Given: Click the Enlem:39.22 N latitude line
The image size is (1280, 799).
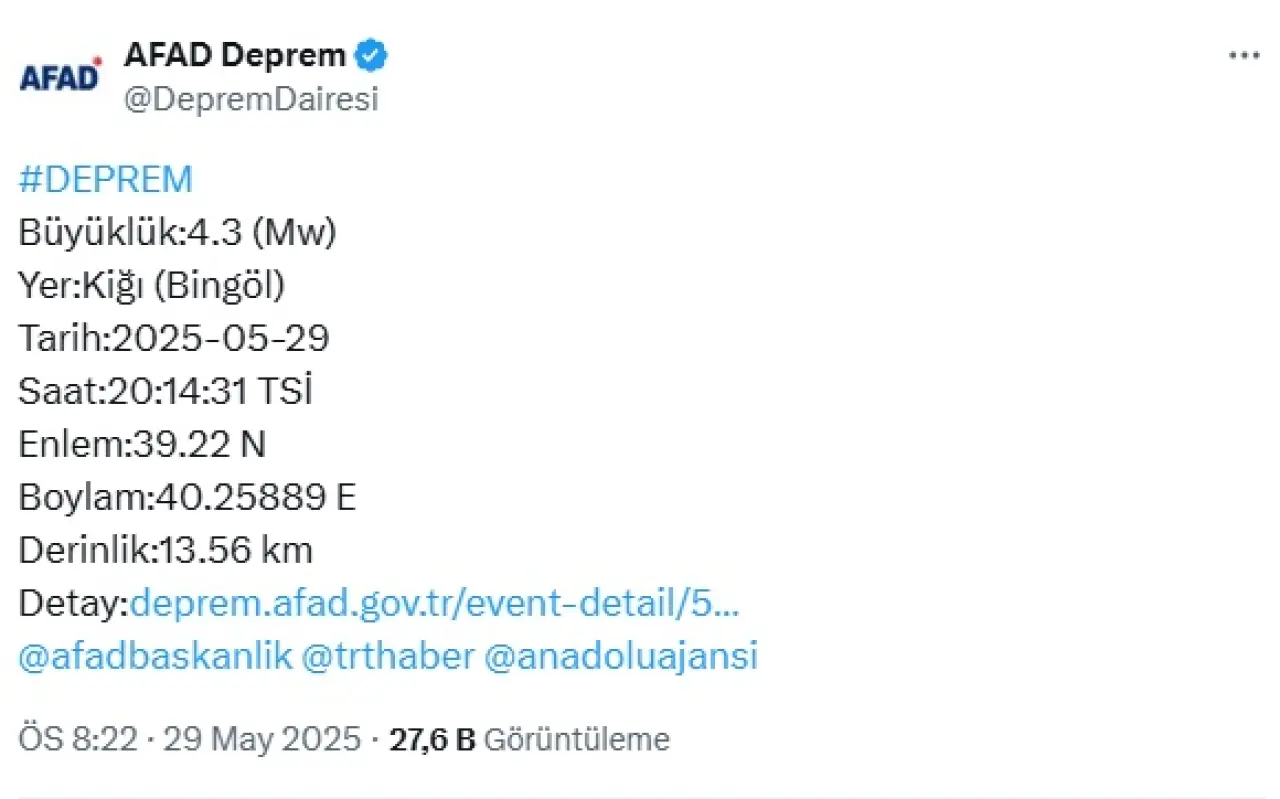Looking at the screenshot, I should [x=142, y=445].
